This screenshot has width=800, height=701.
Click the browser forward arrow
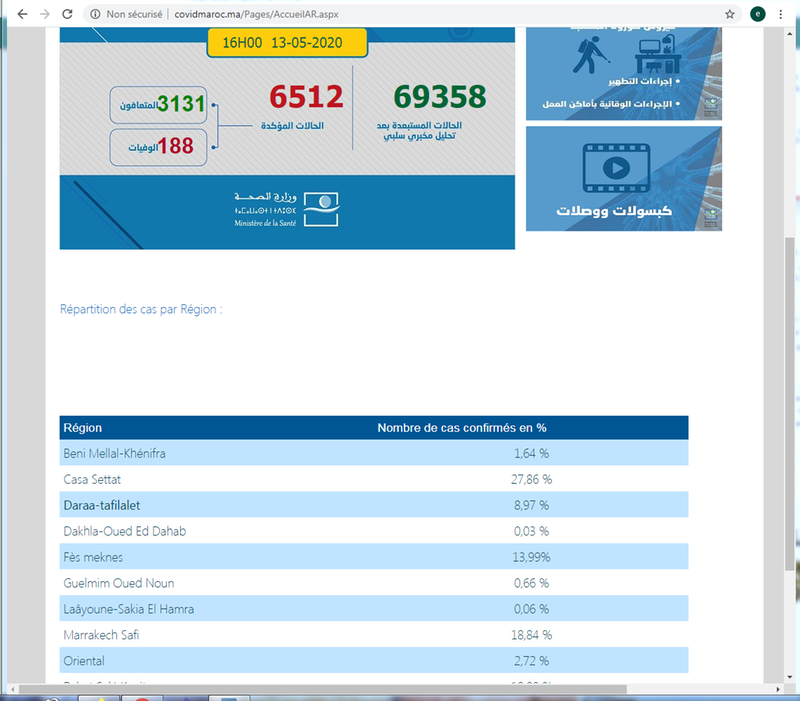(x=43, y=14)
